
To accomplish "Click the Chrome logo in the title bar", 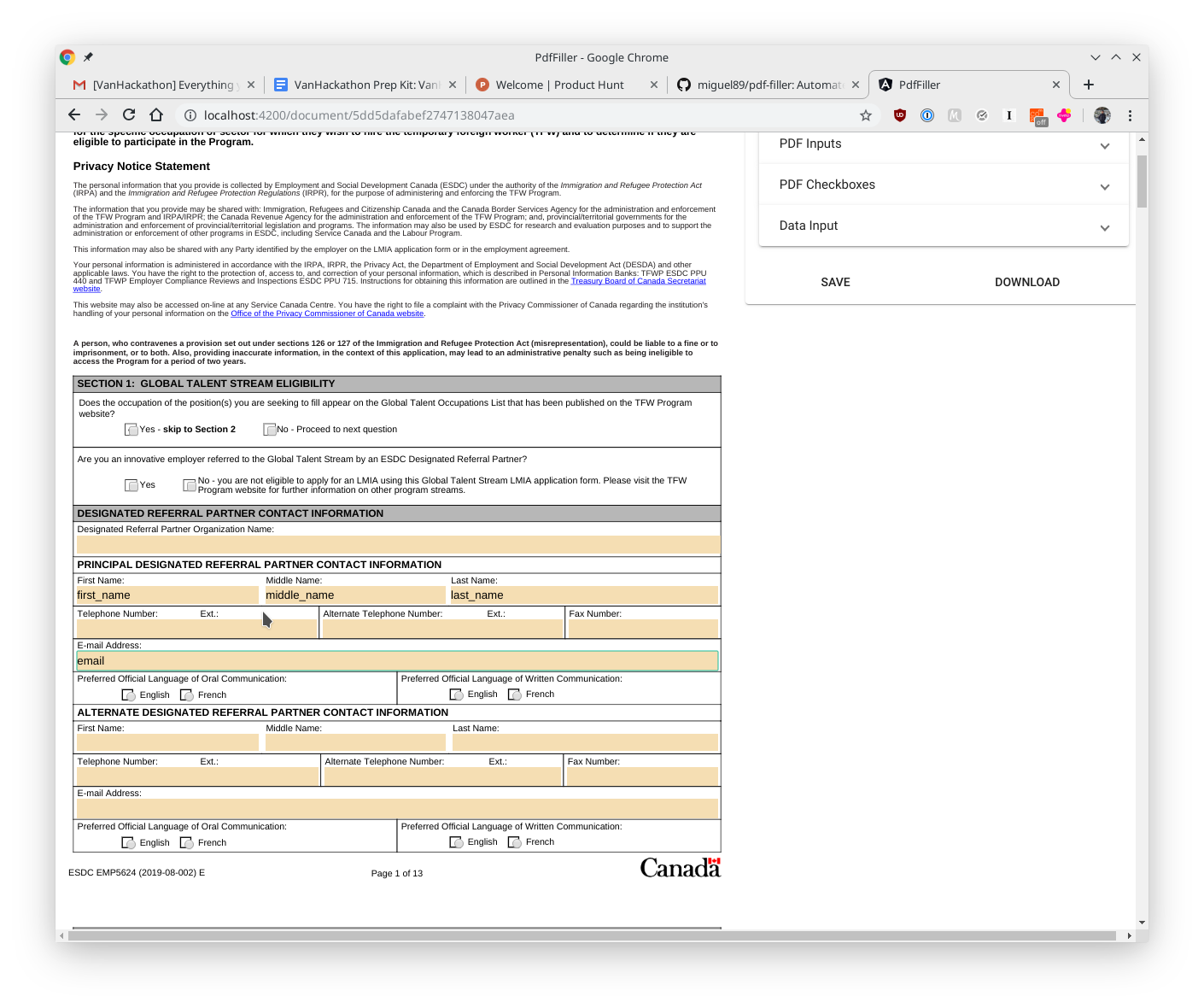I will [67, 57].
